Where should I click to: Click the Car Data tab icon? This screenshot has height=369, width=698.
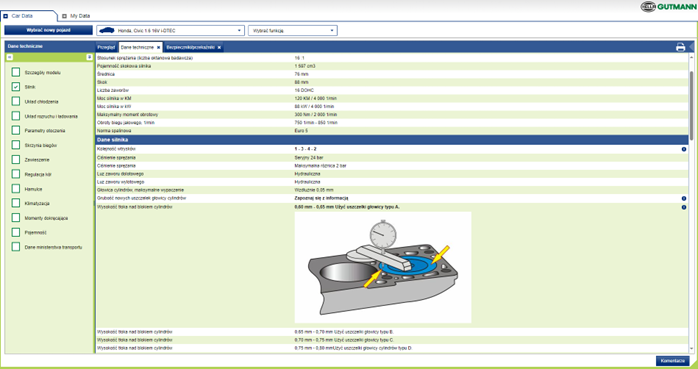[5, 16]
